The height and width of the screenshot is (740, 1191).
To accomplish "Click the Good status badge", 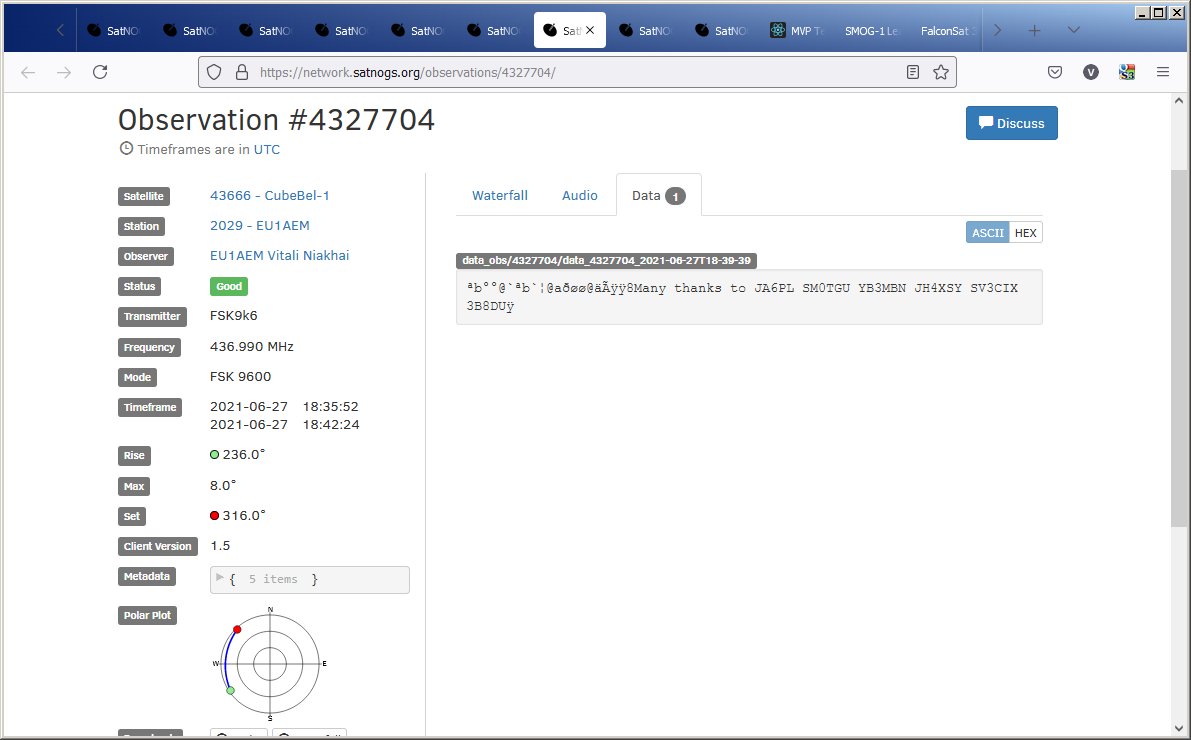I will pos(229,286).
